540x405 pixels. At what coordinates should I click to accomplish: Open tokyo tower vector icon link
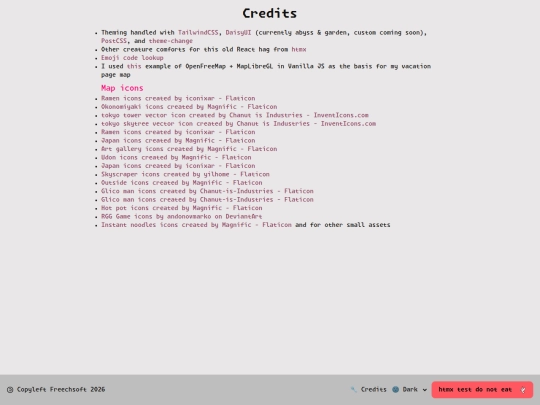click(235, 115)
